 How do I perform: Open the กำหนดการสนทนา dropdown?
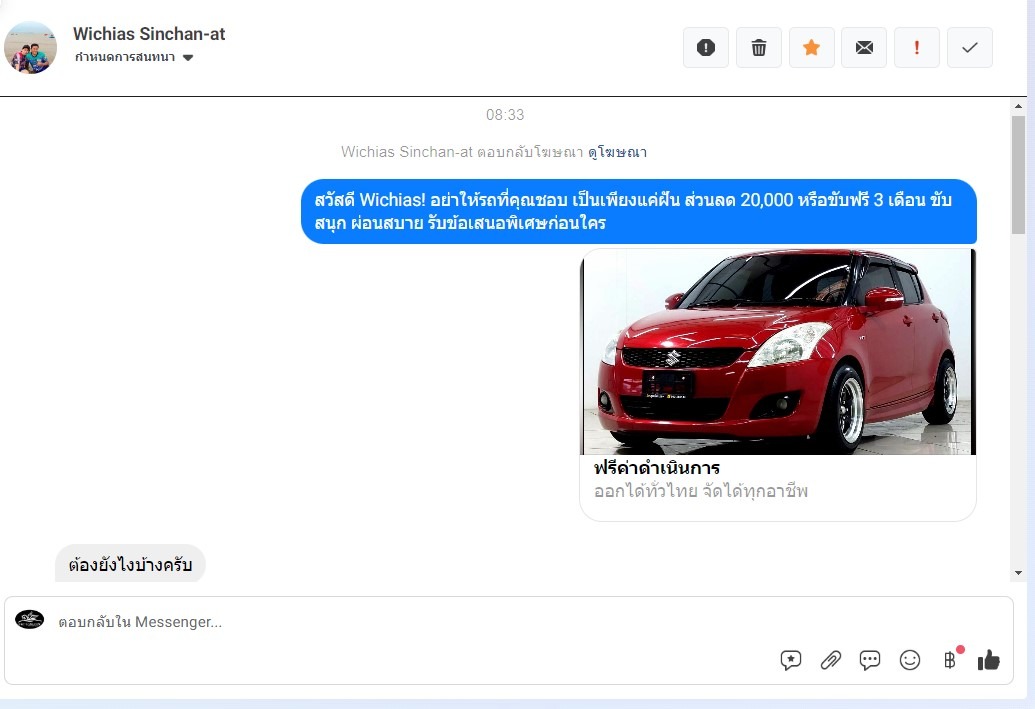tap(133, 57)
